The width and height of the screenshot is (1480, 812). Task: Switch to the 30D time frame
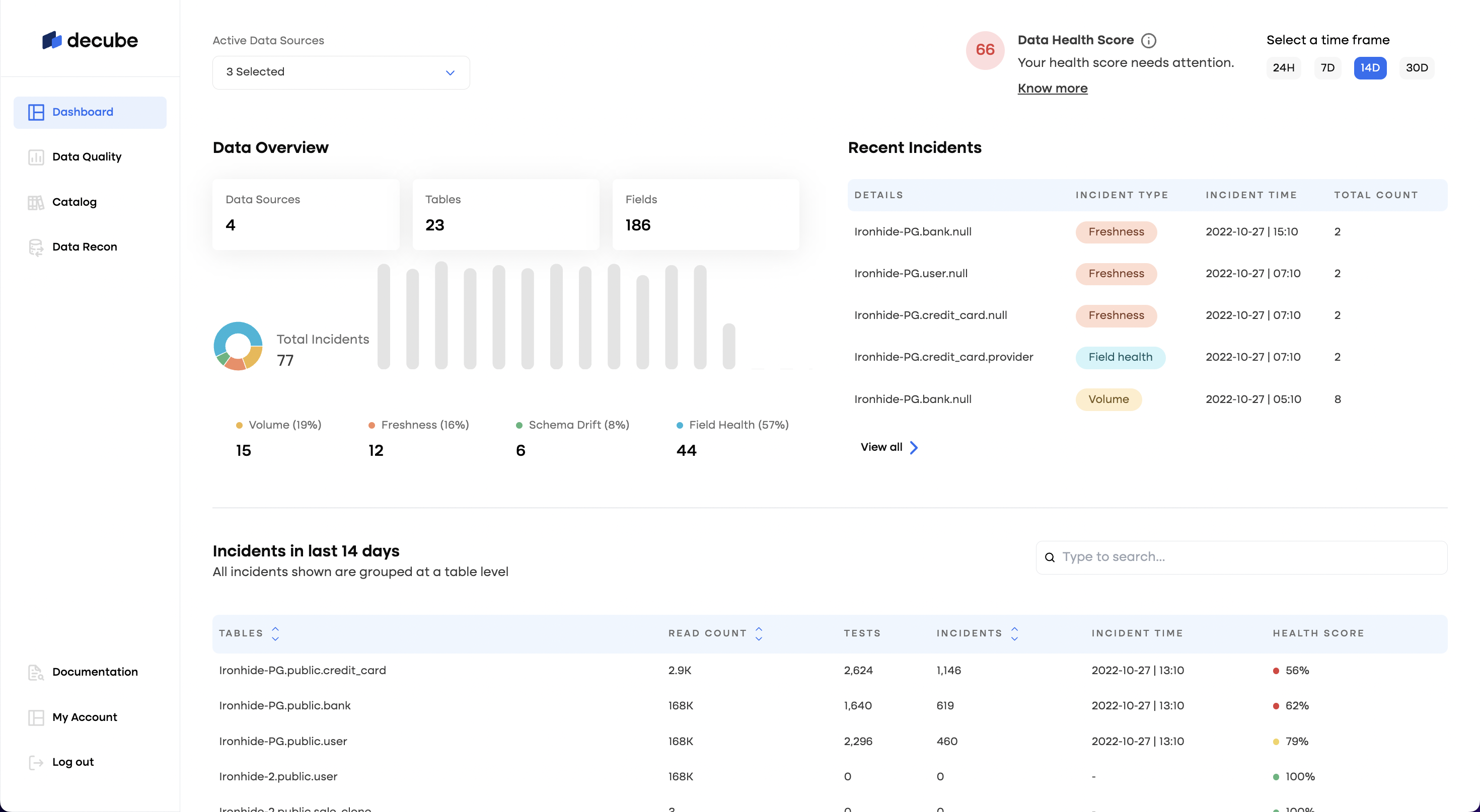(1416, 68)
